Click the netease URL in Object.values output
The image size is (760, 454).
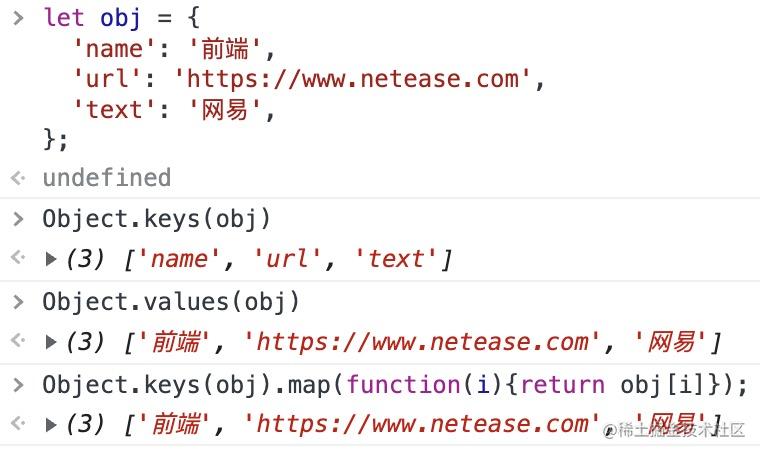tap(421, 342)
